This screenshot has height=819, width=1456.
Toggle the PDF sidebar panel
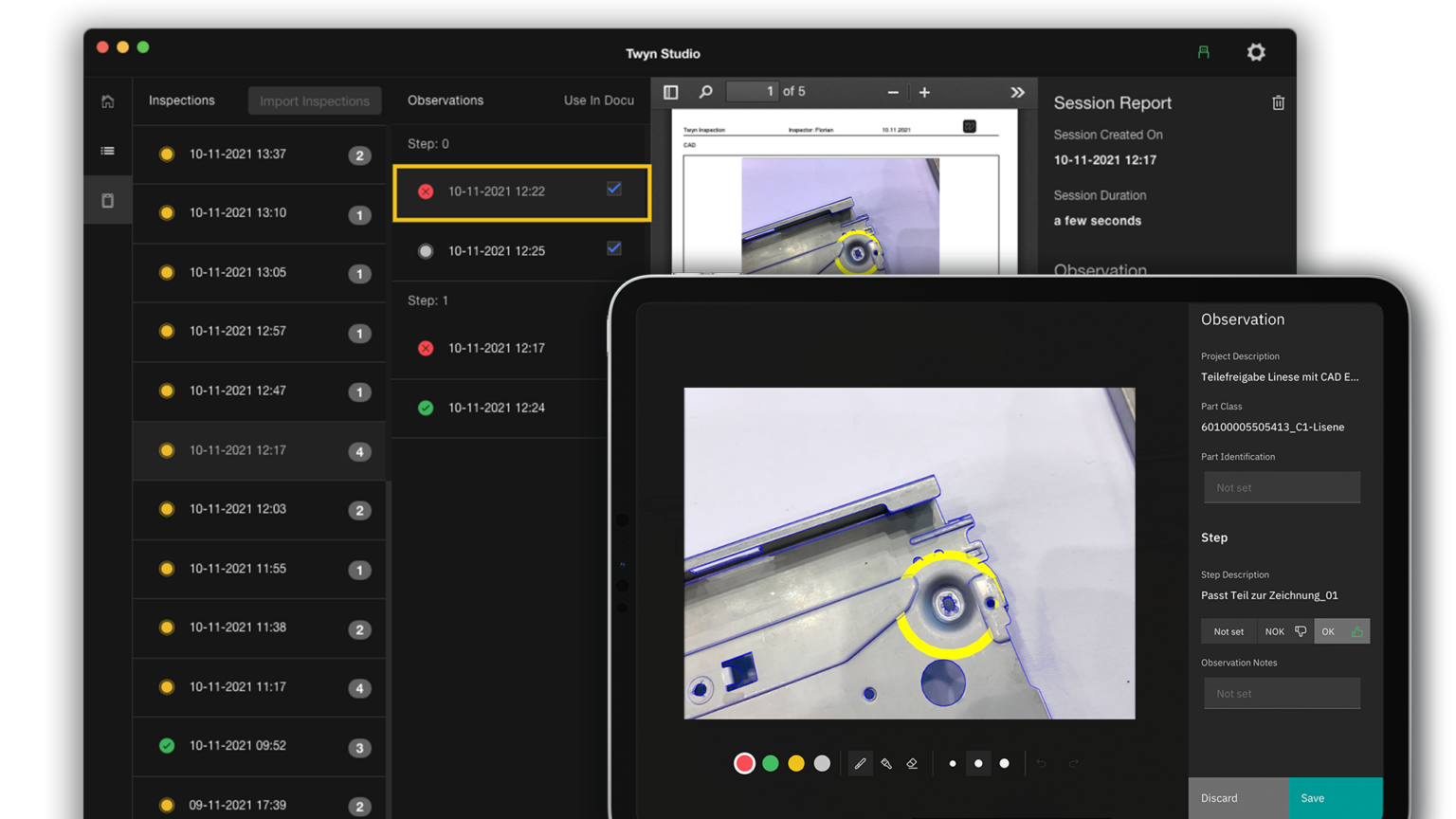tap(670, 92)
